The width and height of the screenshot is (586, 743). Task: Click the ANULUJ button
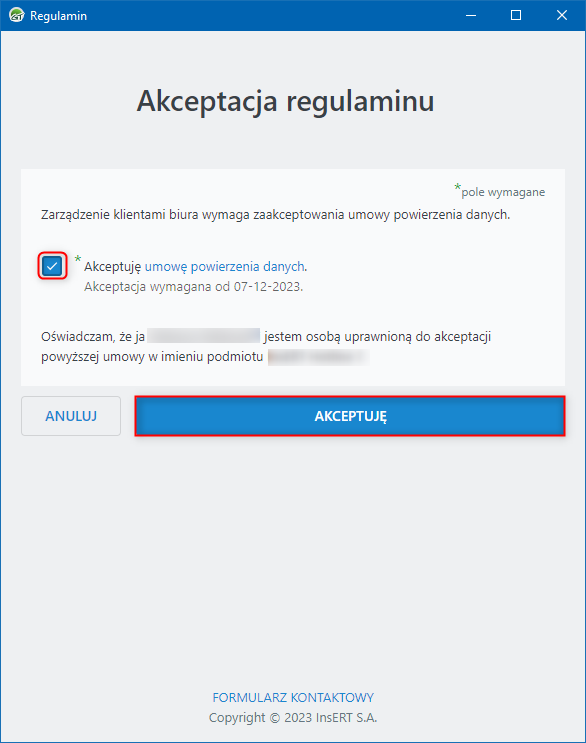point(71,416)
